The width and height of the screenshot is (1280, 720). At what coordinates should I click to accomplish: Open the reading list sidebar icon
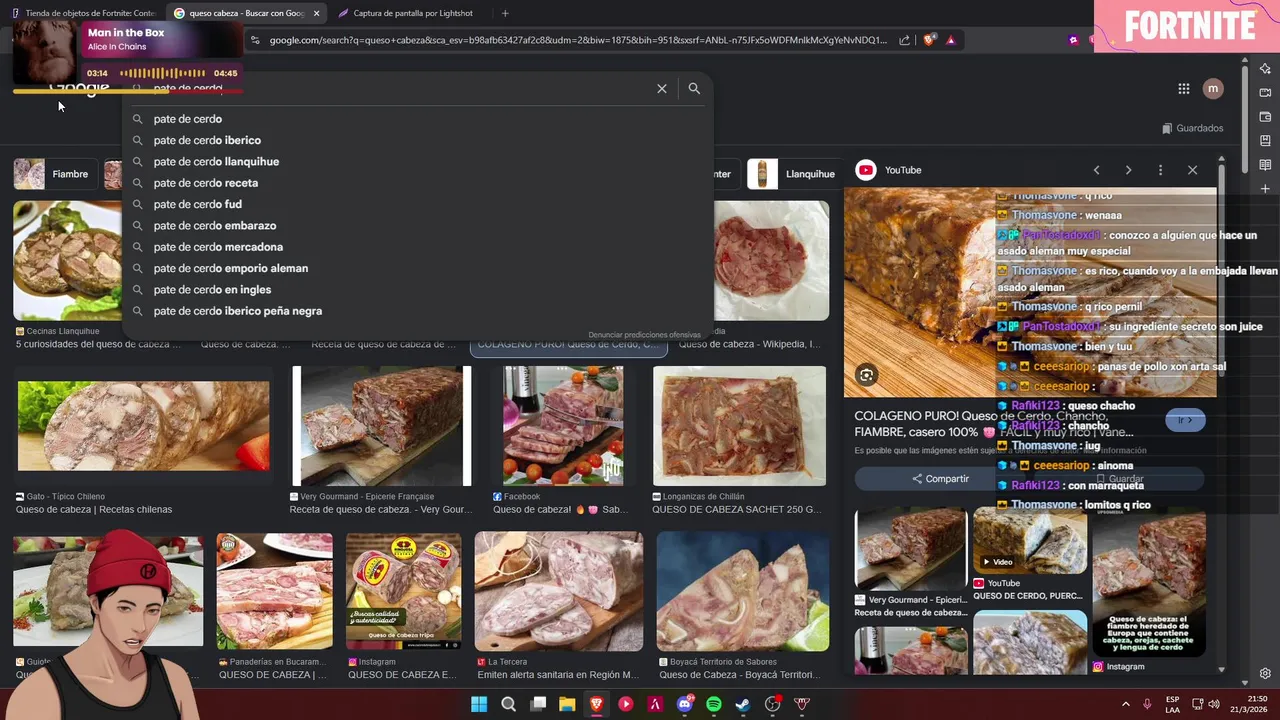(1265, 165)
